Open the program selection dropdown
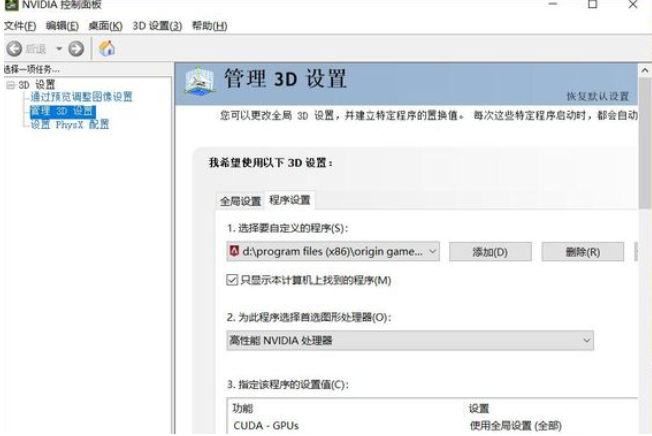The height and width of the screenshot is (436, 652). 333,251
